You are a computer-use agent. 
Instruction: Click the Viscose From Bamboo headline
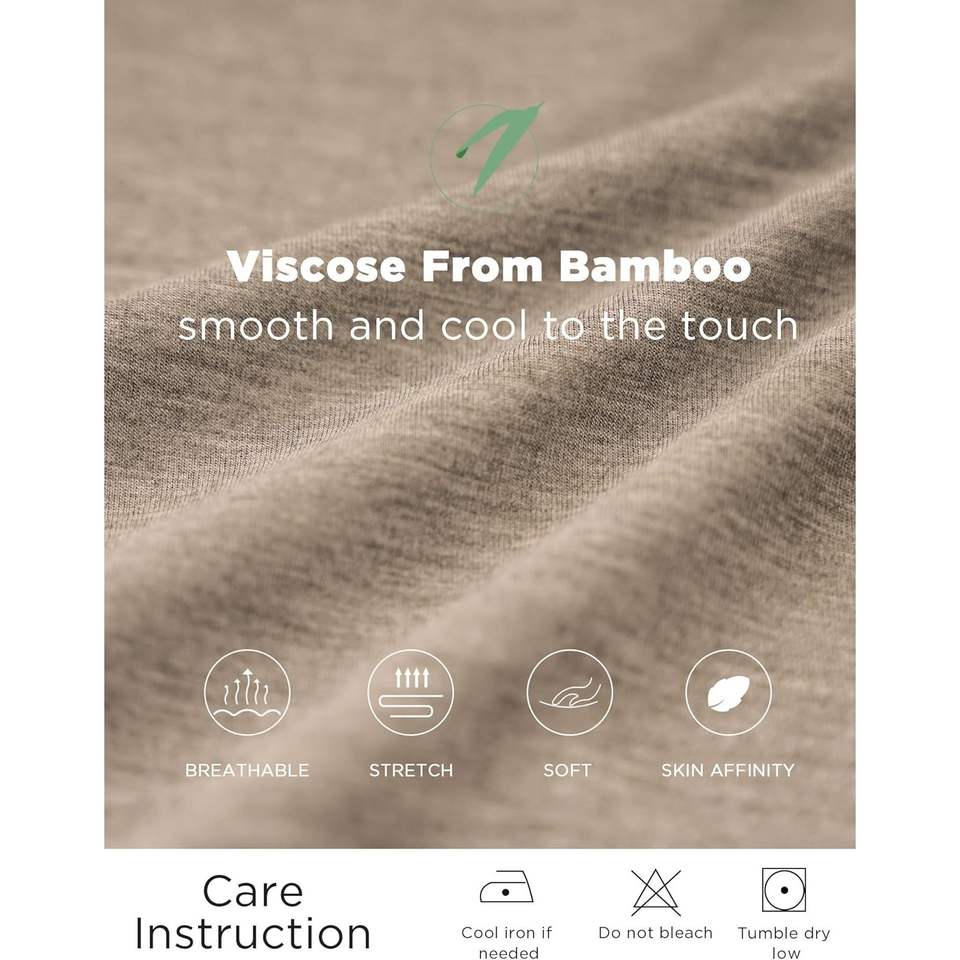click(489, 266)
